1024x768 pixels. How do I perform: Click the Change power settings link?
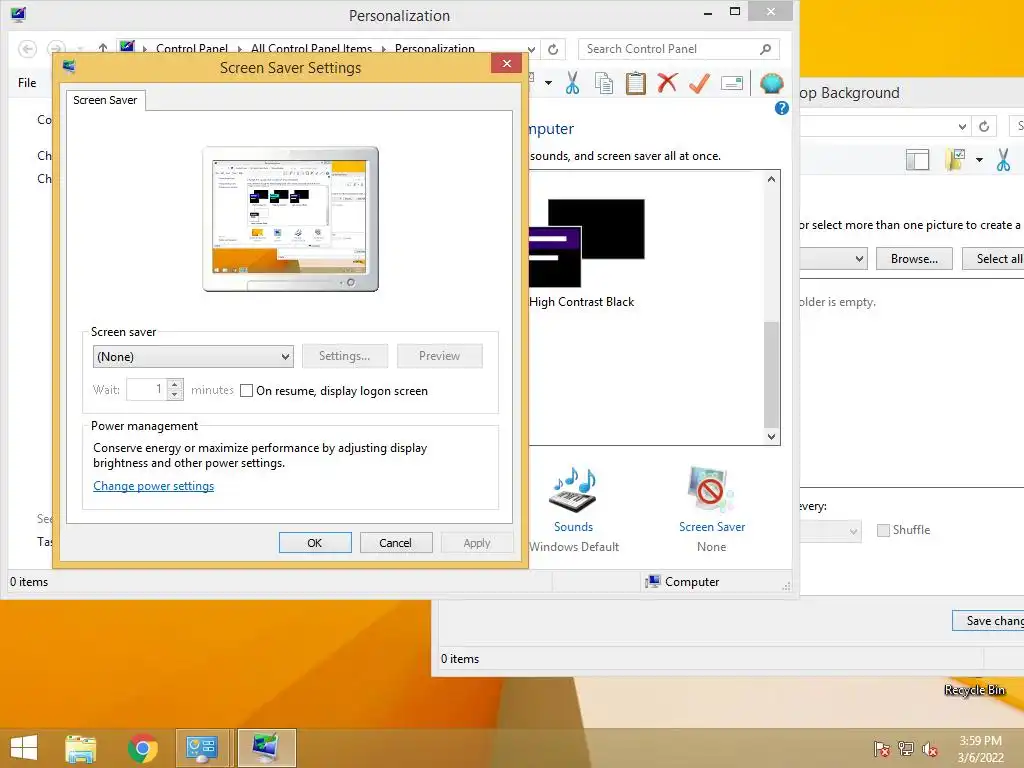pos(153,486)
